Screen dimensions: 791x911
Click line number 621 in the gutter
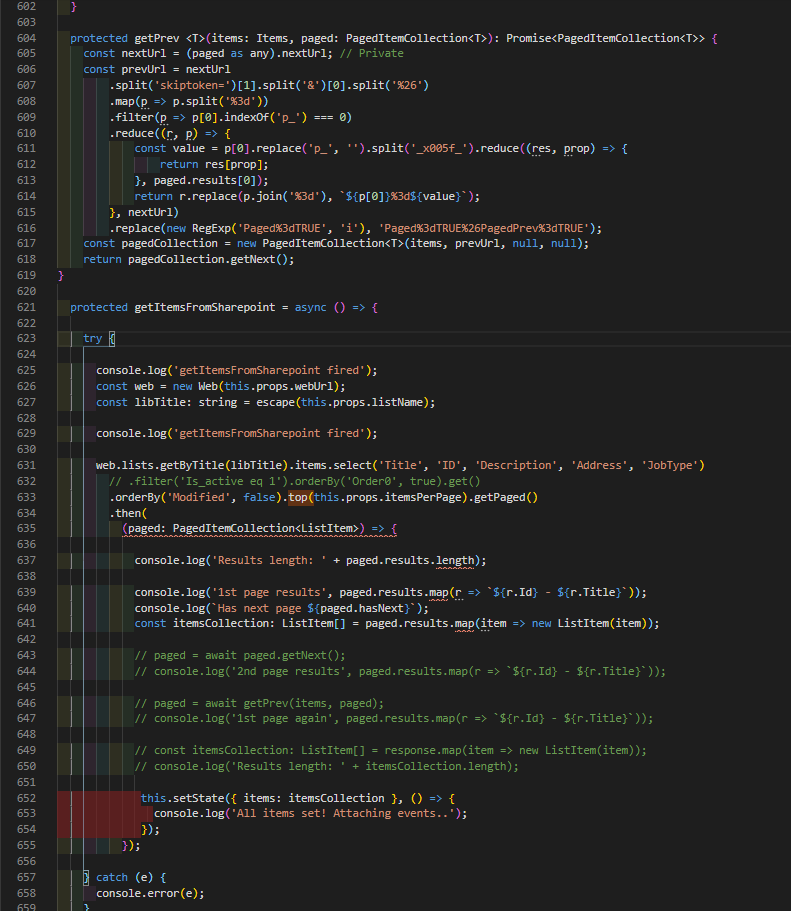[27, 307]
